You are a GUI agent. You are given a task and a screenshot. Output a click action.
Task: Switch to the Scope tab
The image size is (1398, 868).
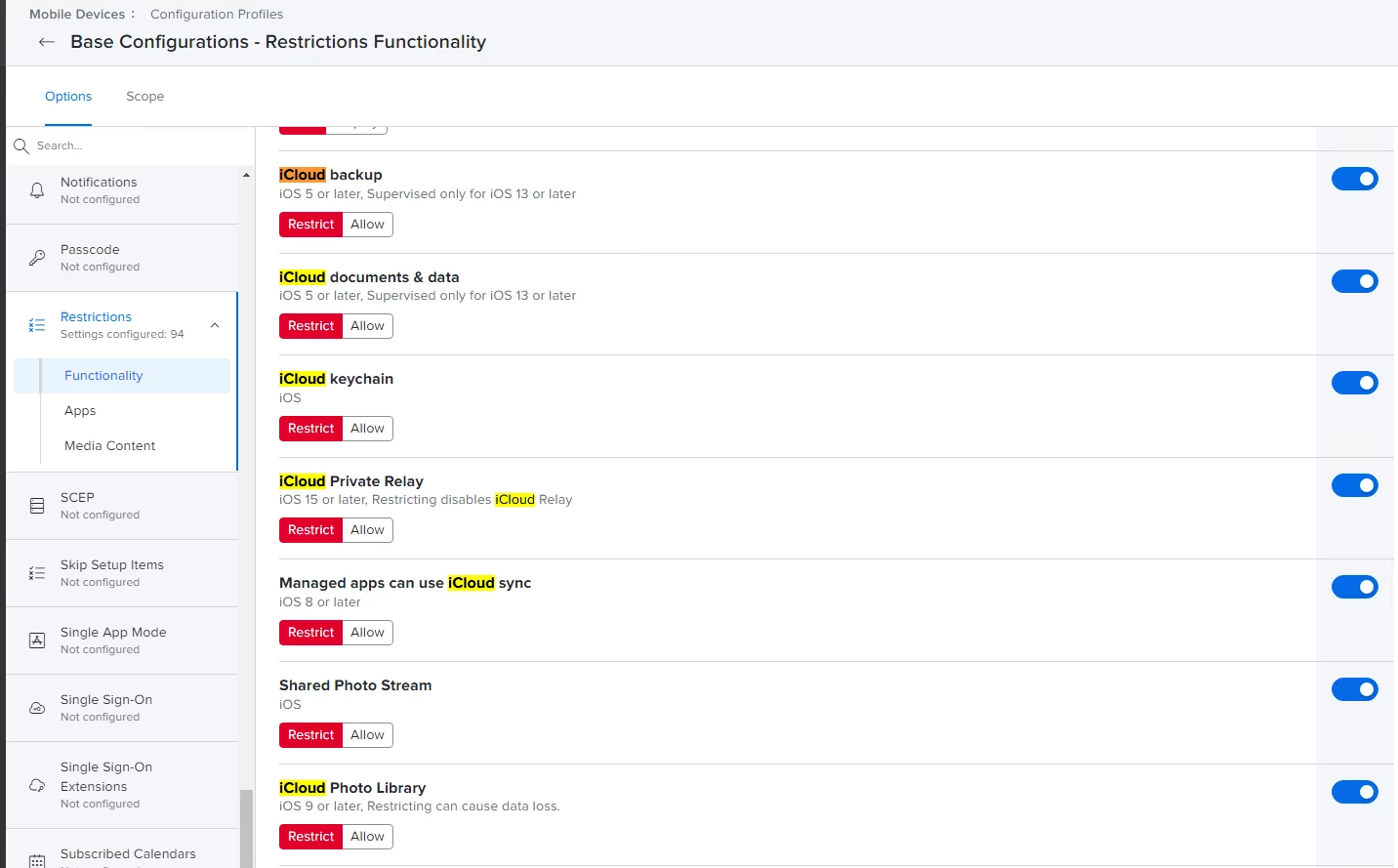click(x=144, y=97)
